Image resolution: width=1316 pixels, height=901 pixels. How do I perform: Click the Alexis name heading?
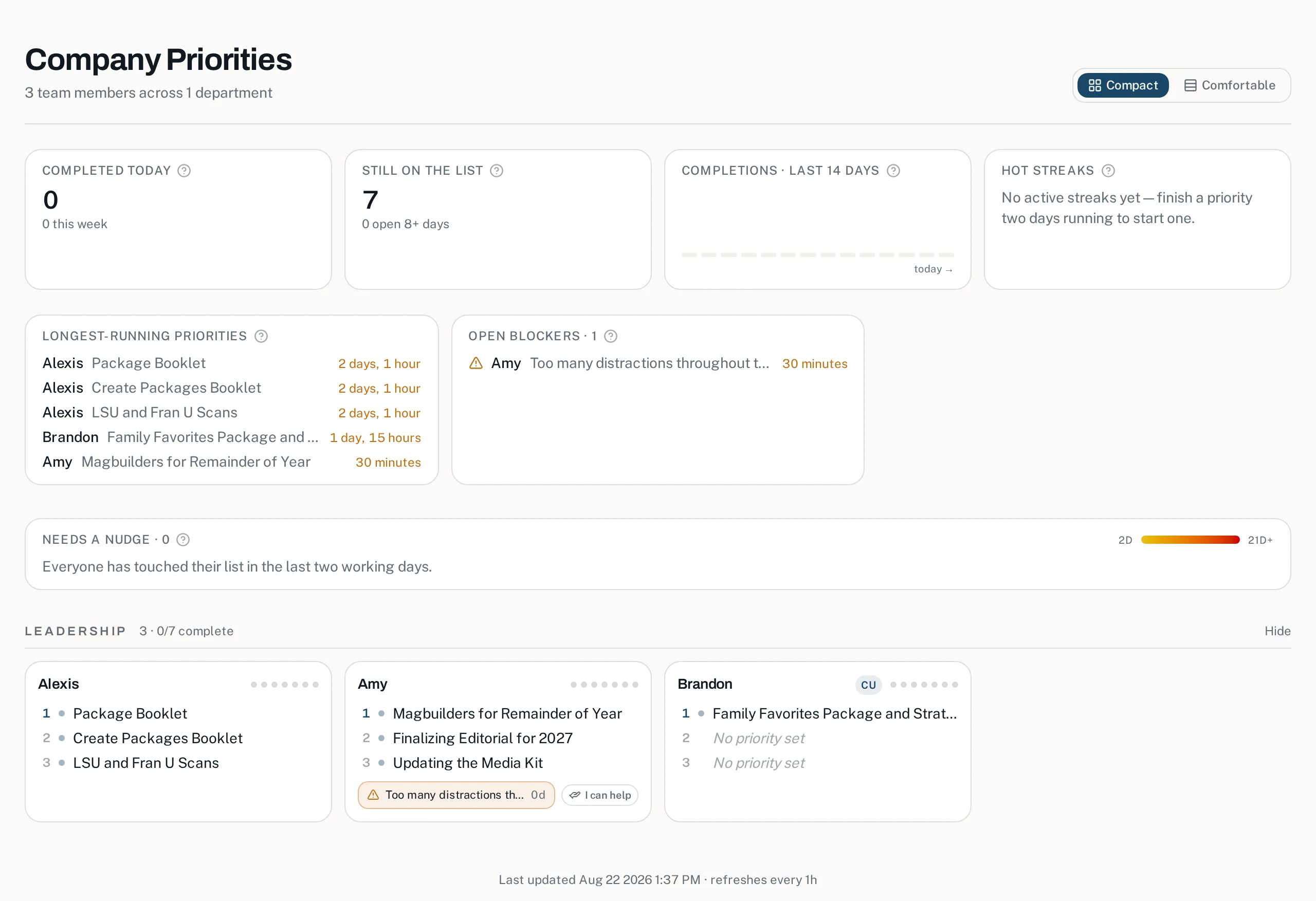point(59,684)
